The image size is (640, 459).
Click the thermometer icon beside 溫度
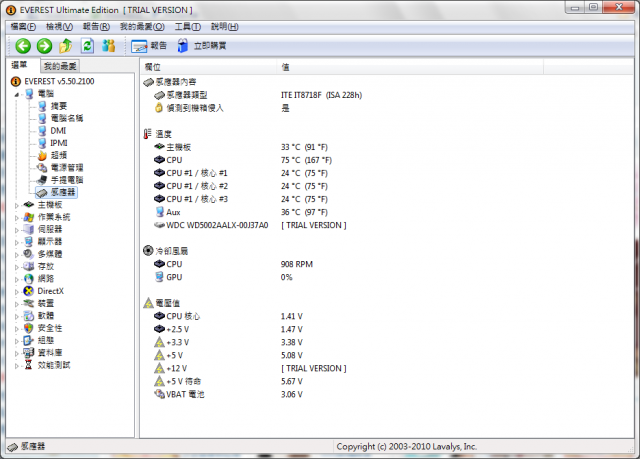[147, 134]
